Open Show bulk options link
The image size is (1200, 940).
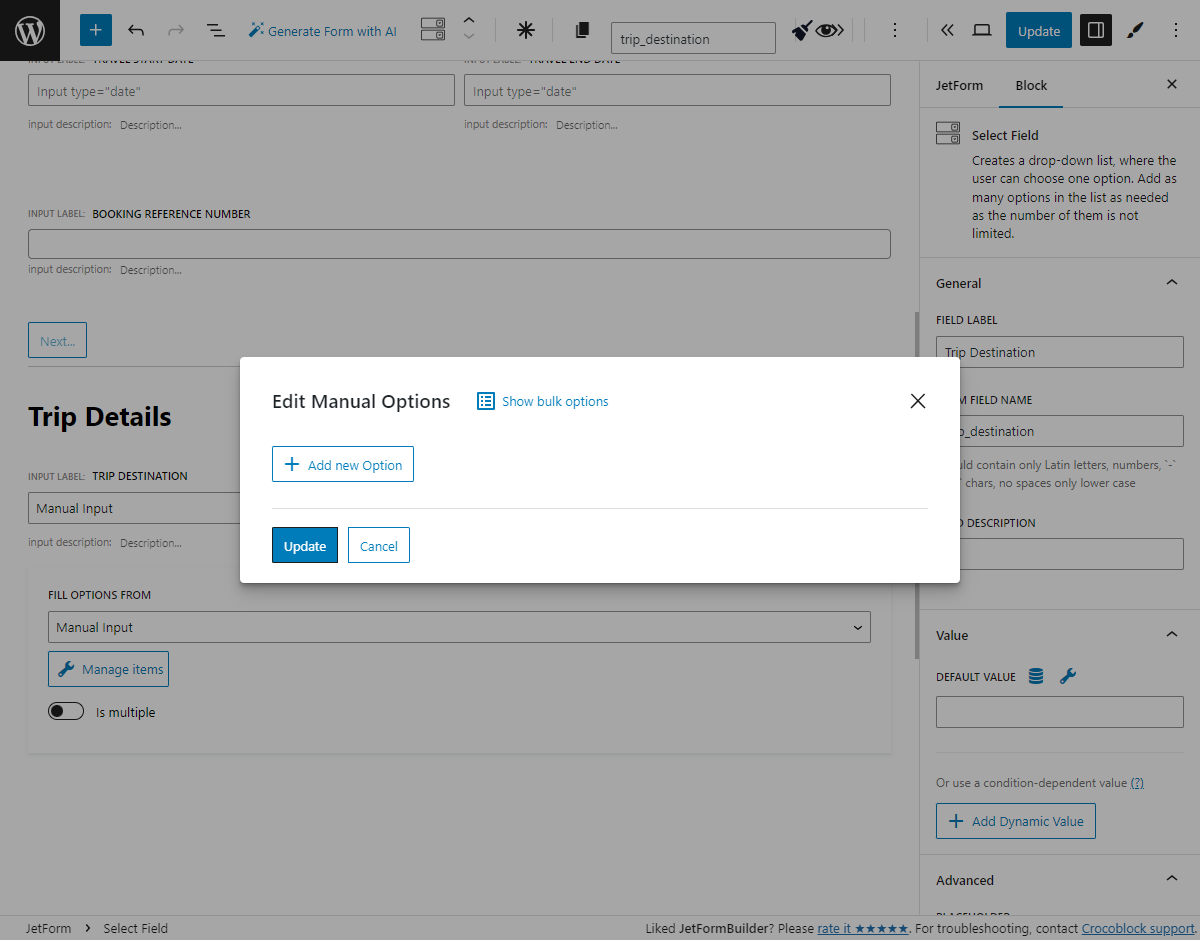click(x=554, y=401)
